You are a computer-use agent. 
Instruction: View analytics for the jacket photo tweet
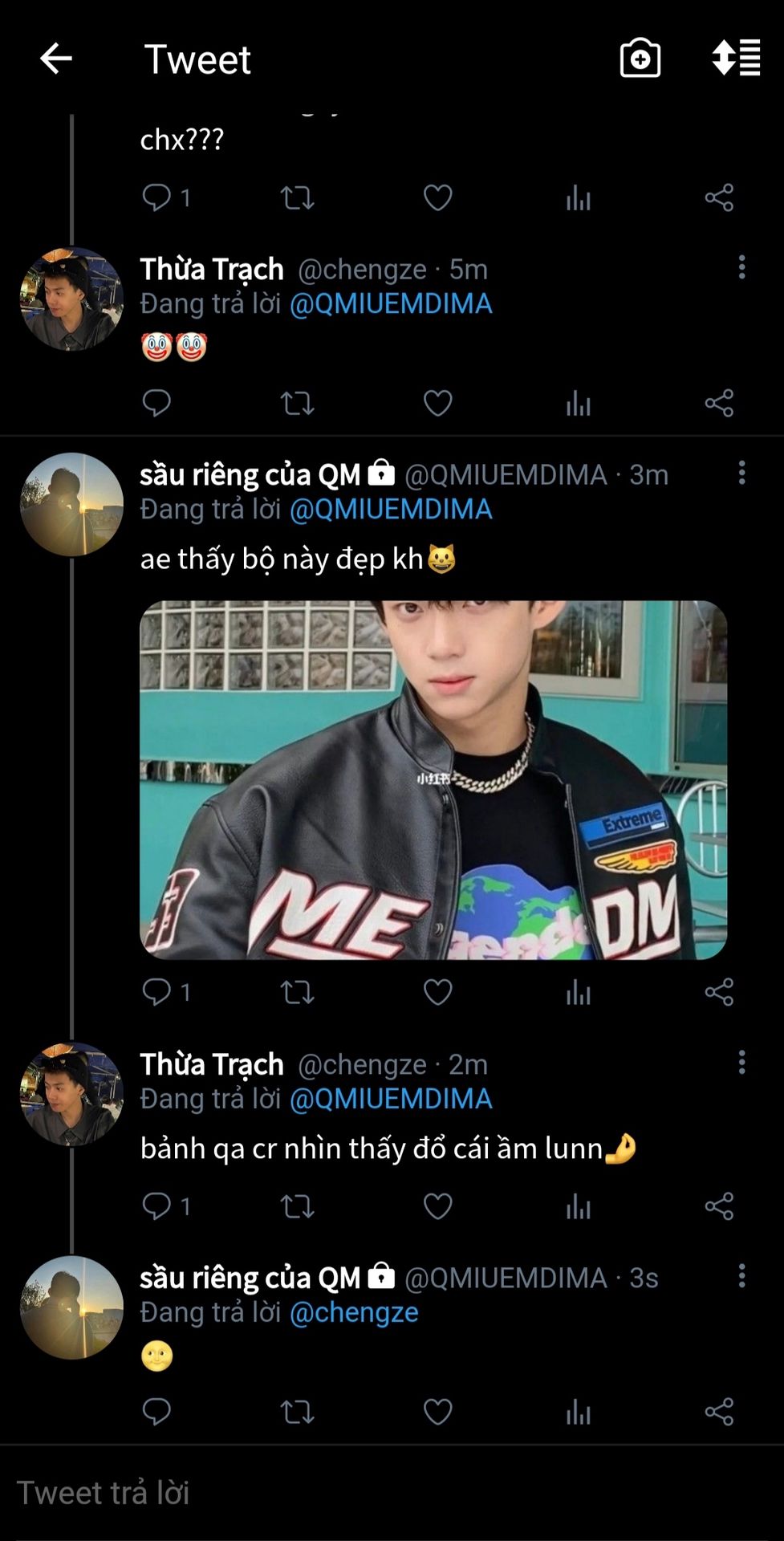pyautogui.click(x=578, y=993)
